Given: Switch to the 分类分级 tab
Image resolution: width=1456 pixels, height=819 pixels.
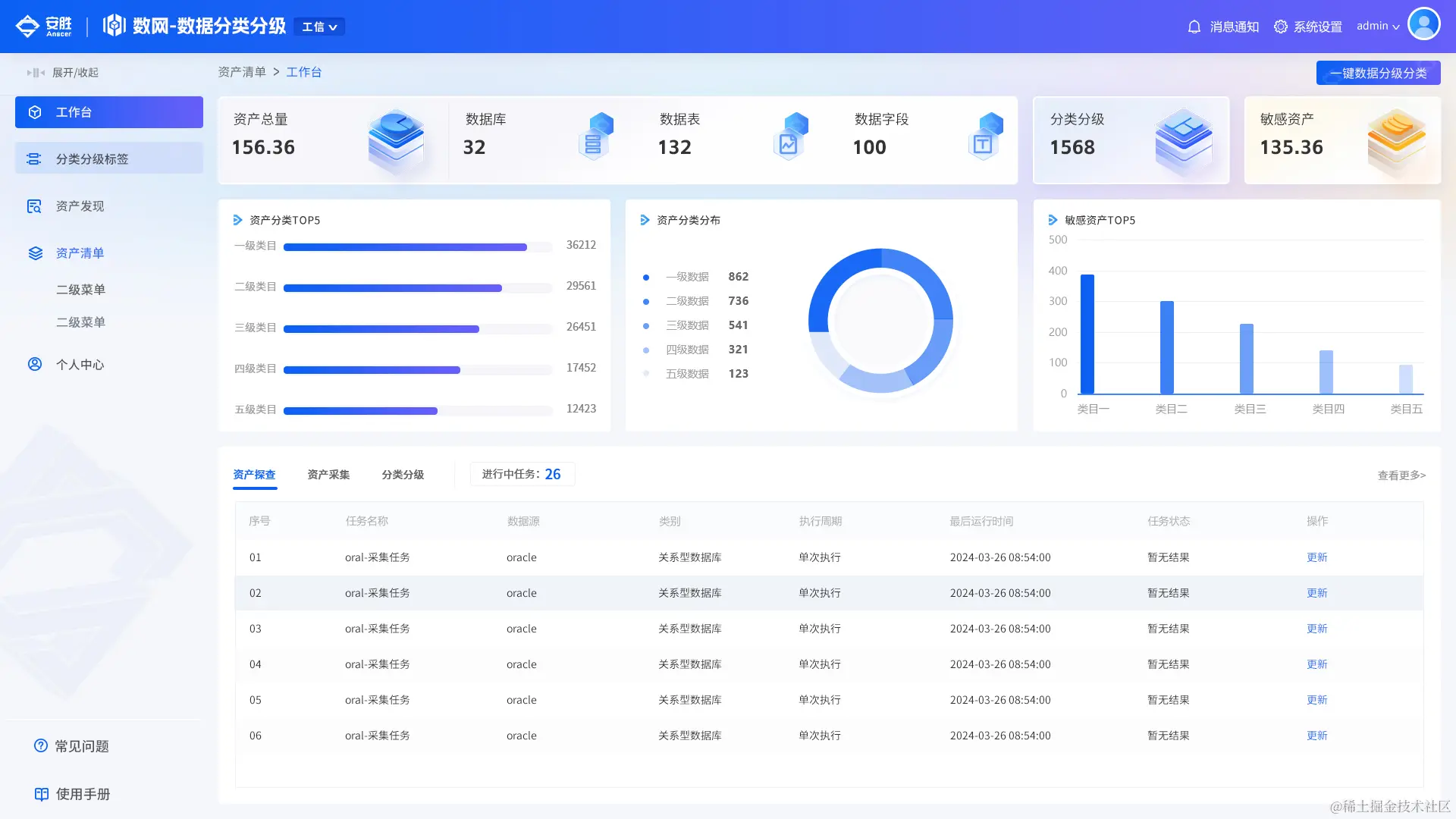Looking at the screenshot, I should click(403, 475).
